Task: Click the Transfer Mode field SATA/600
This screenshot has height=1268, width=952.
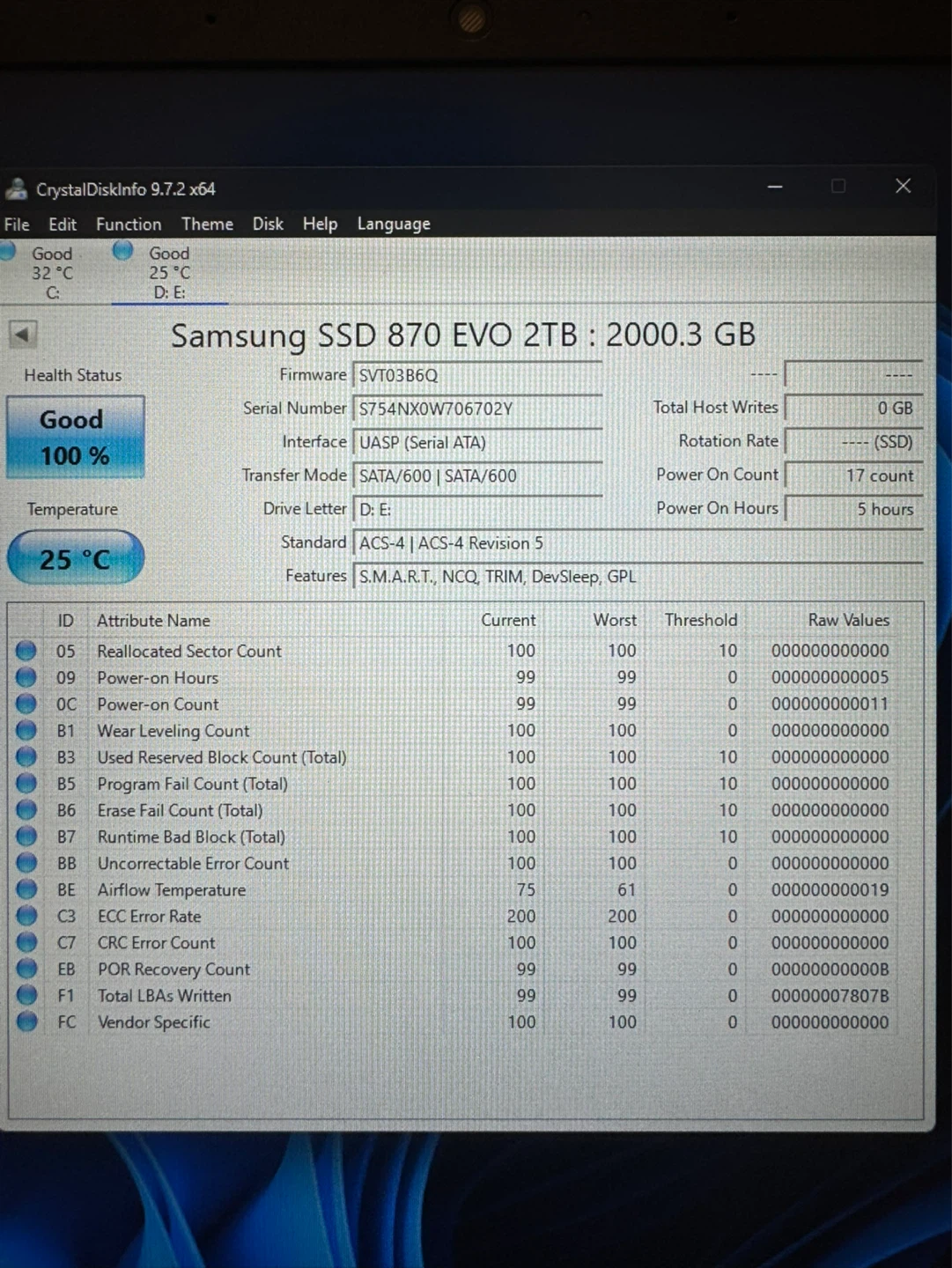Action: (477, 475)
